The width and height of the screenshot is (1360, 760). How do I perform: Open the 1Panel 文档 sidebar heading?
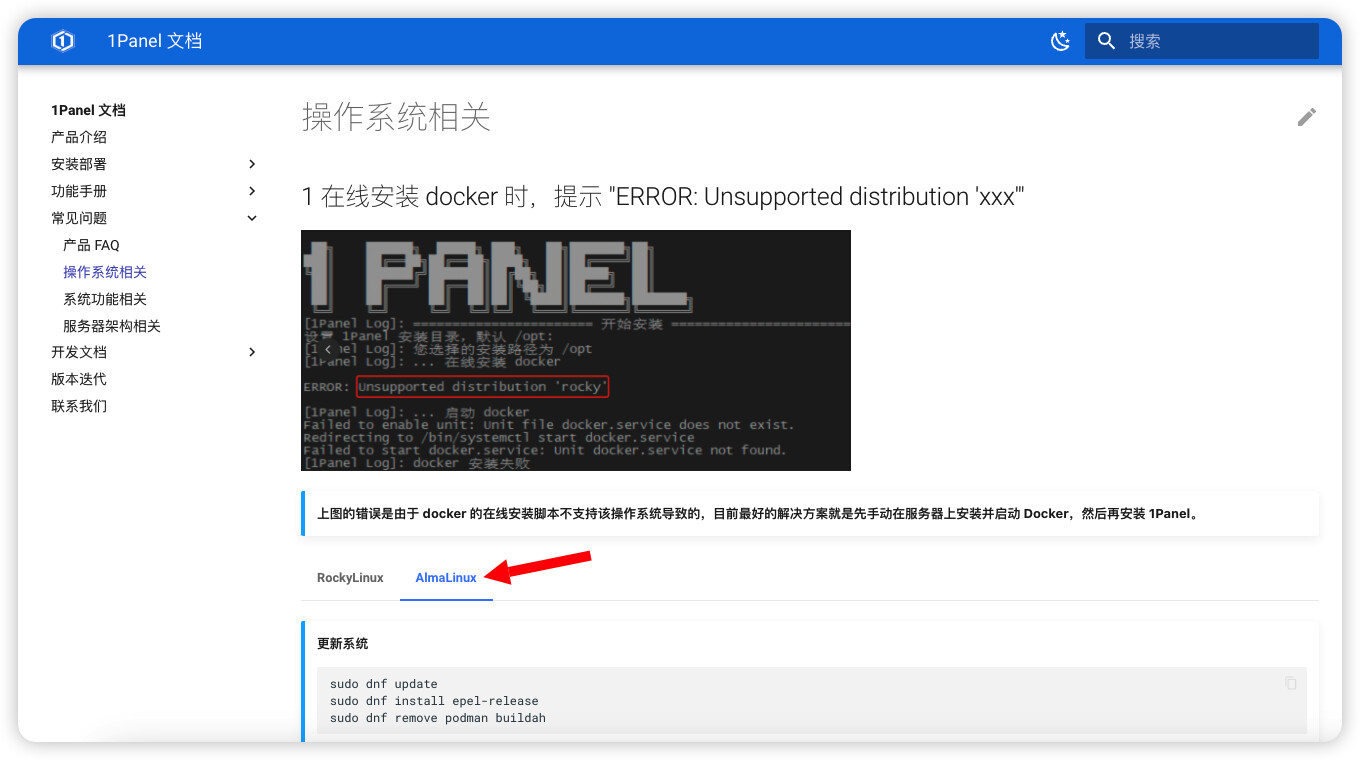[89, 110]
